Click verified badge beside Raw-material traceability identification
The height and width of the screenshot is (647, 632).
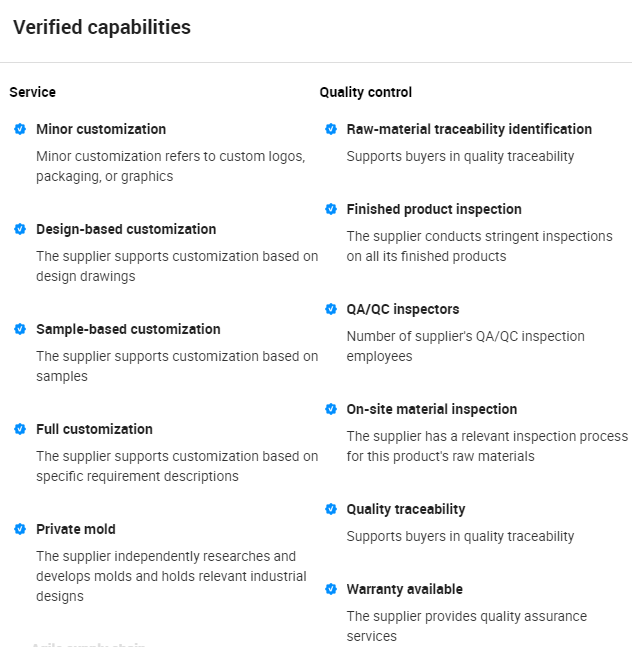pyautogui.click(x=331, y=129)
